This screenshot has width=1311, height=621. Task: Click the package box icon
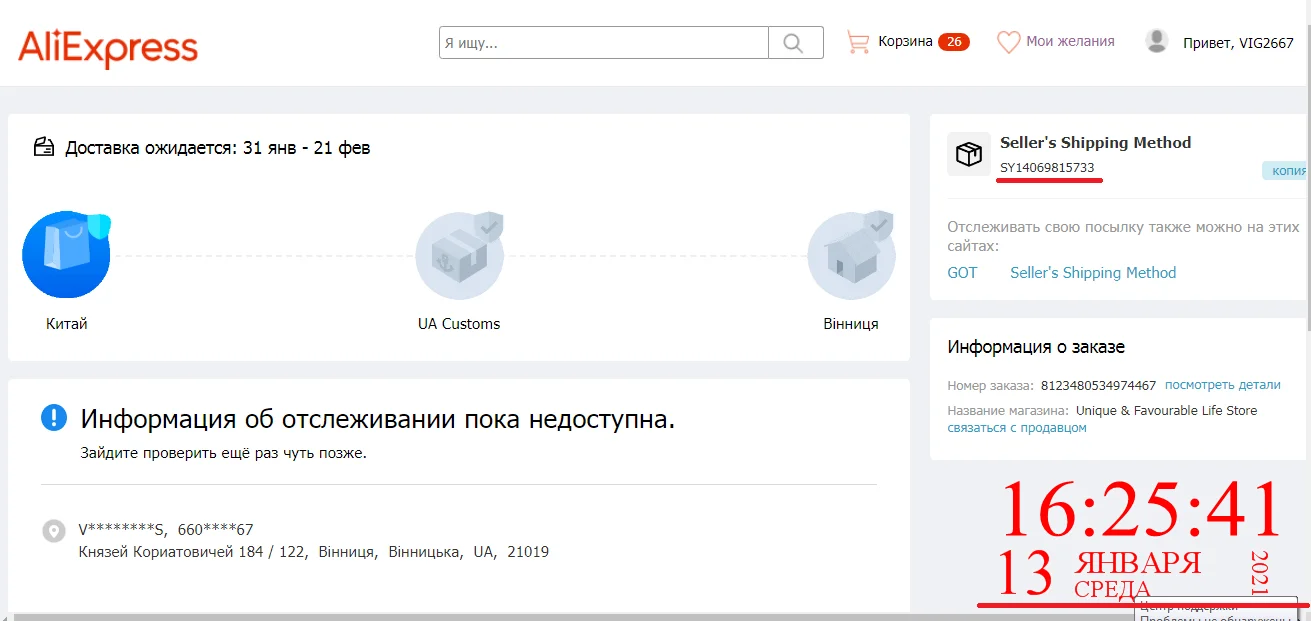pyautogui.click(x=969, y=154)
